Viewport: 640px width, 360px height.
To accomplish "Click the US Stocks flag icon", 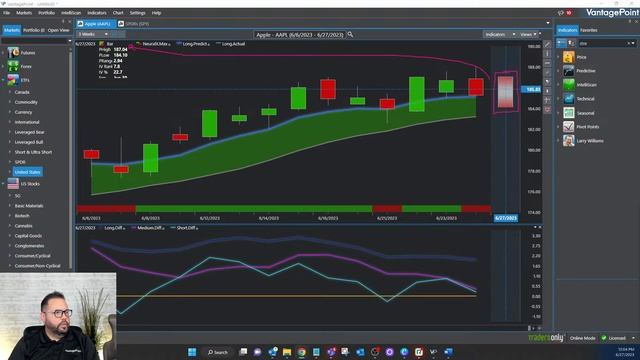I will point(13,184).
